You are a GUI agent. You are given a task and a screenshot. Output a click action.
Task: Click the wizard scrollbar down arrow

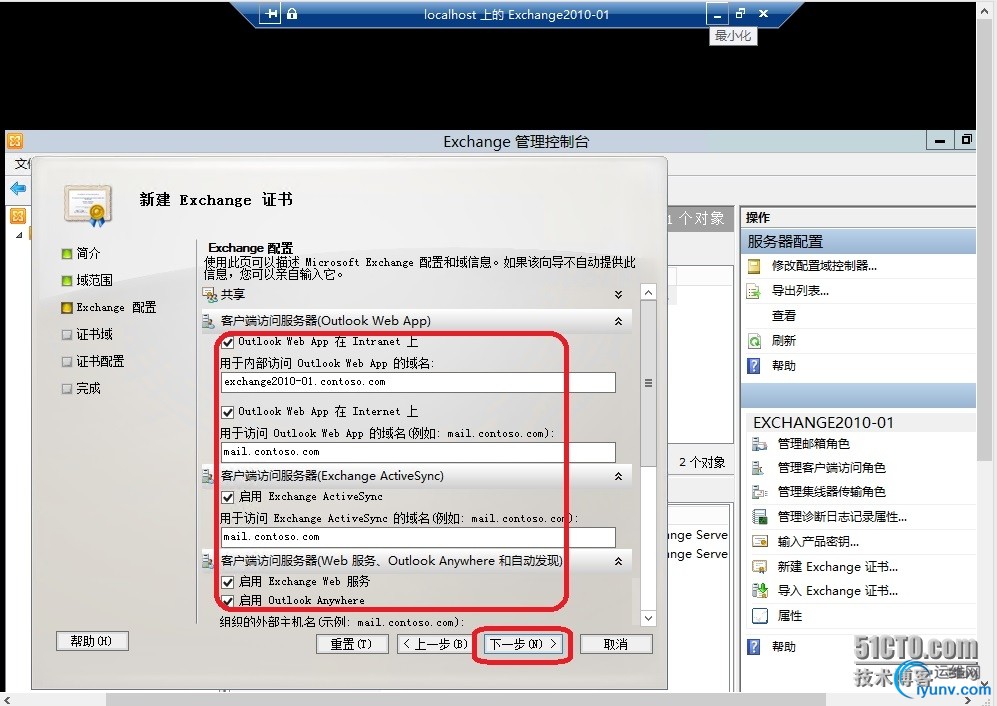coord(648,618)
